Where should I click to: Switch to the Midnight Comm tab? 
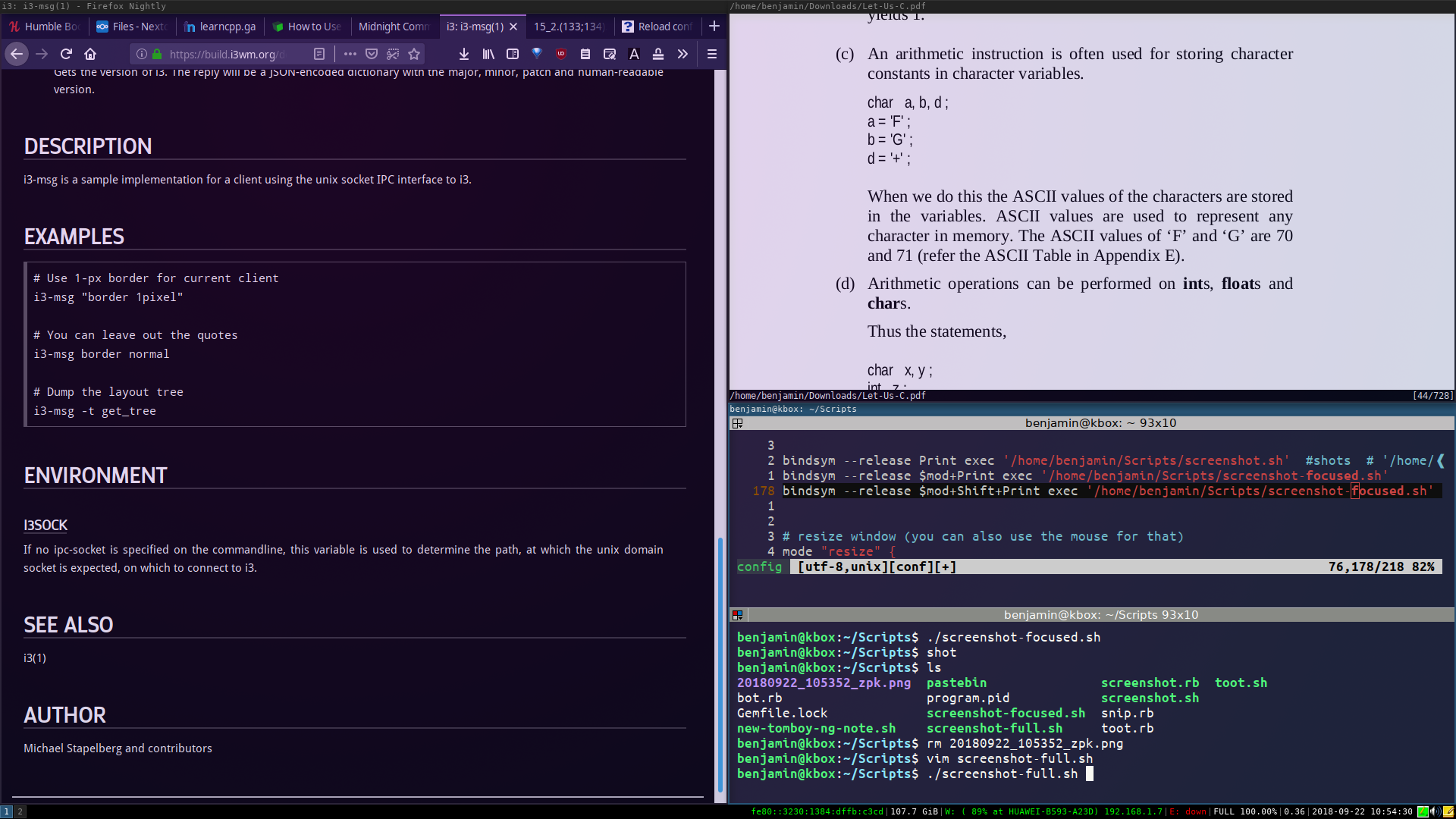(394, 27)
